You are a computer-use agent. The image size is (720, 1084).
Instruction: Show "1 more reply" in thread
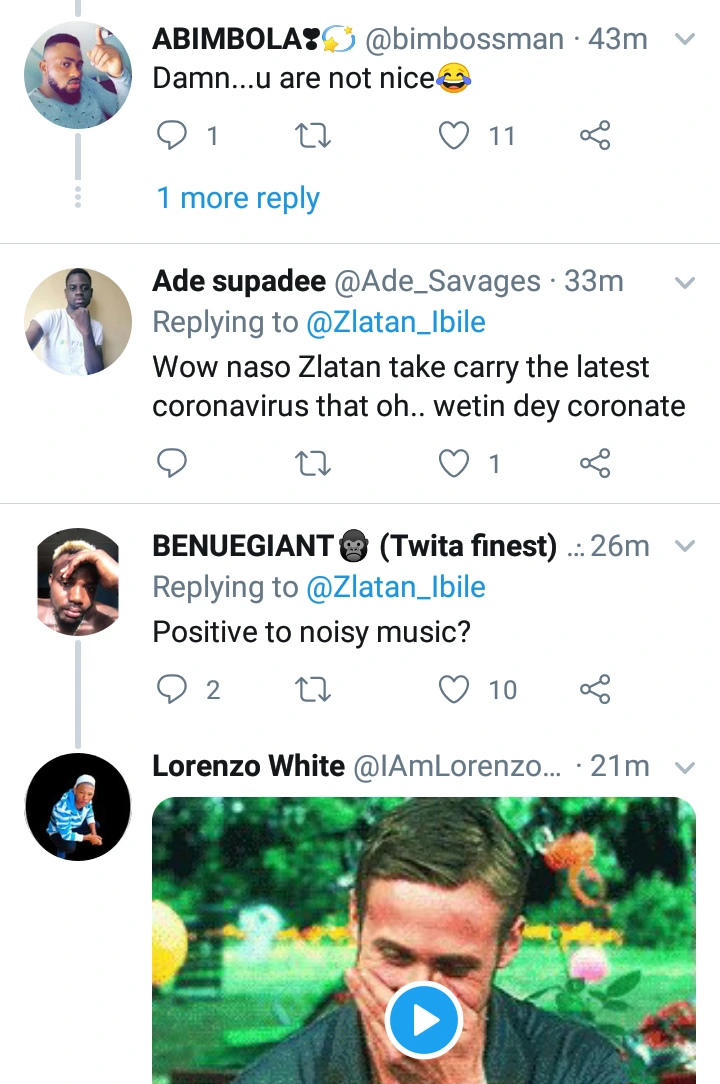coord(238,198)
